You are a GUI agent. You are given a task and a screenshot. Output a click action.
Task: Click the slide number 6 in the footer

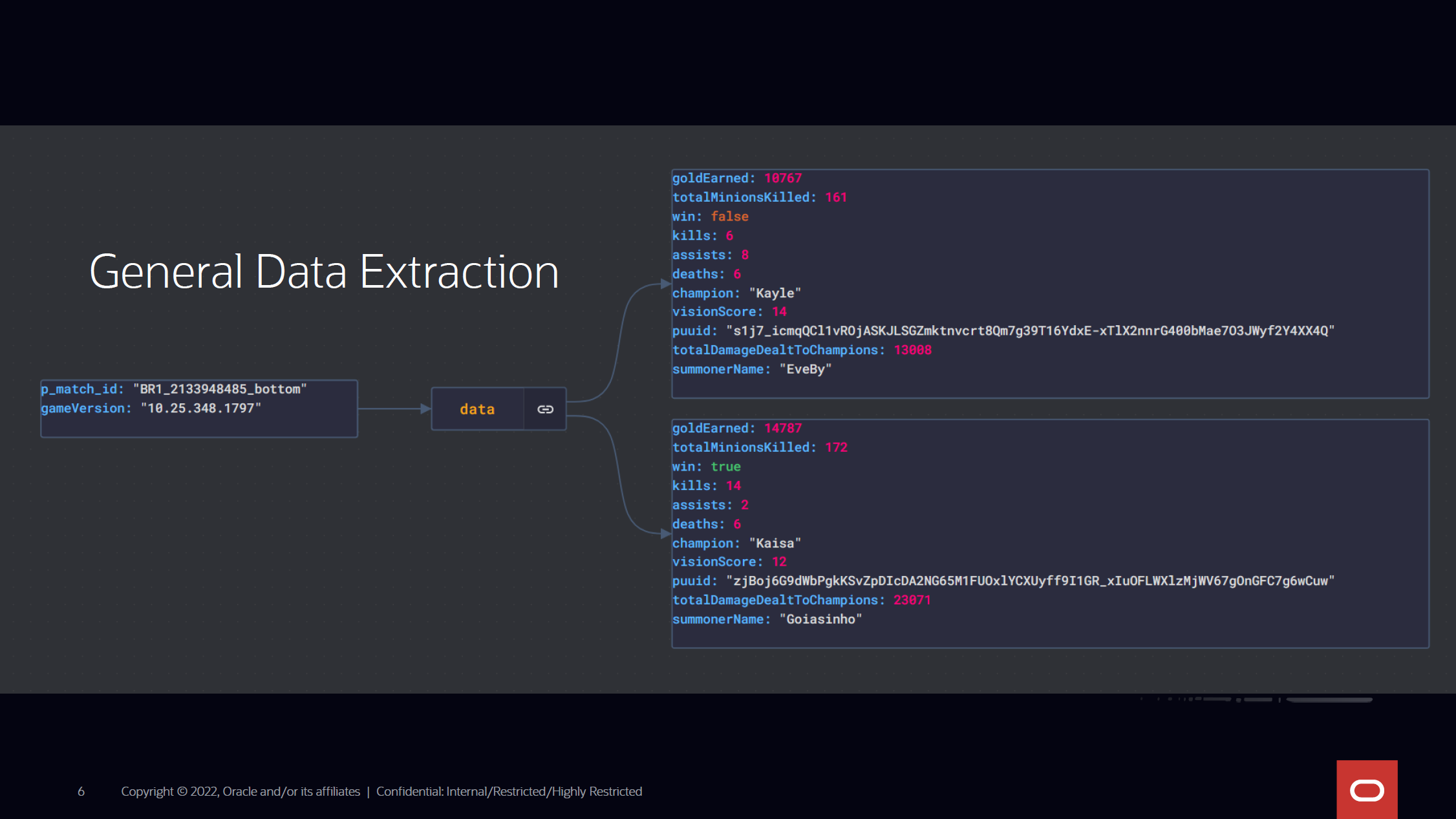(x=81, y=791)
